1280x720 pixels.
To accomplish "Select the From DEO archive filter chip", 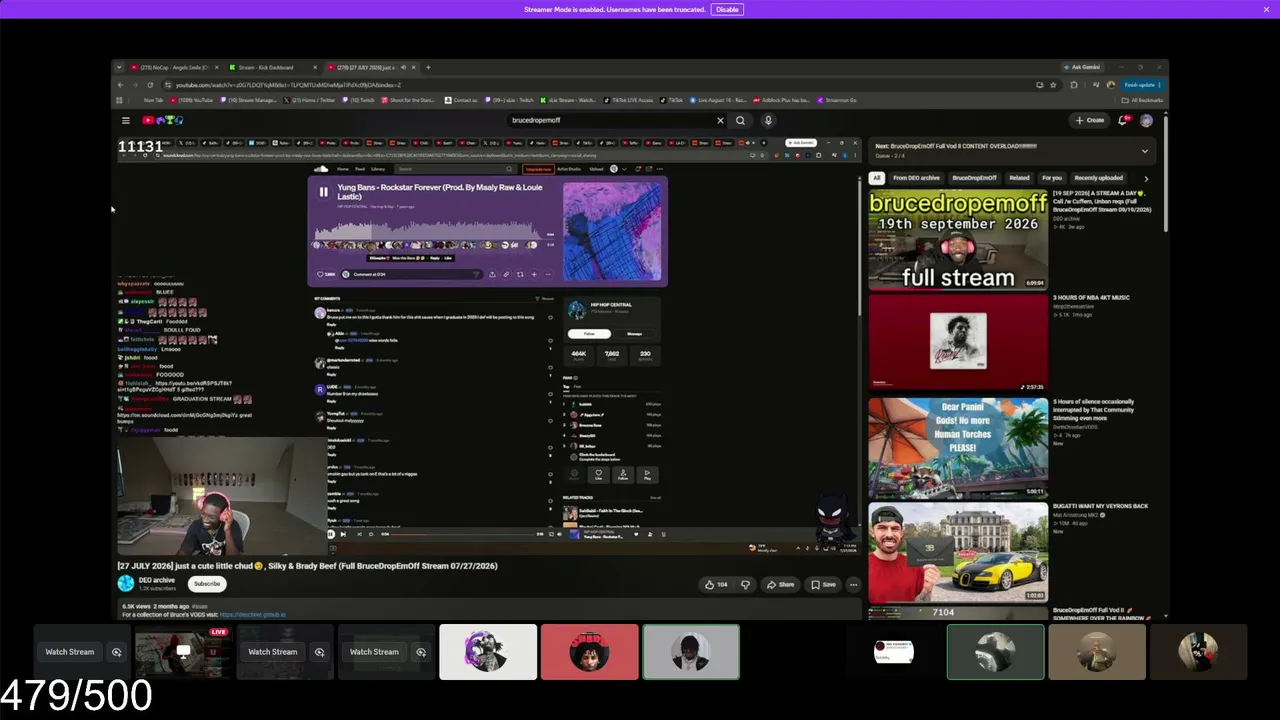I will (916, 178).
